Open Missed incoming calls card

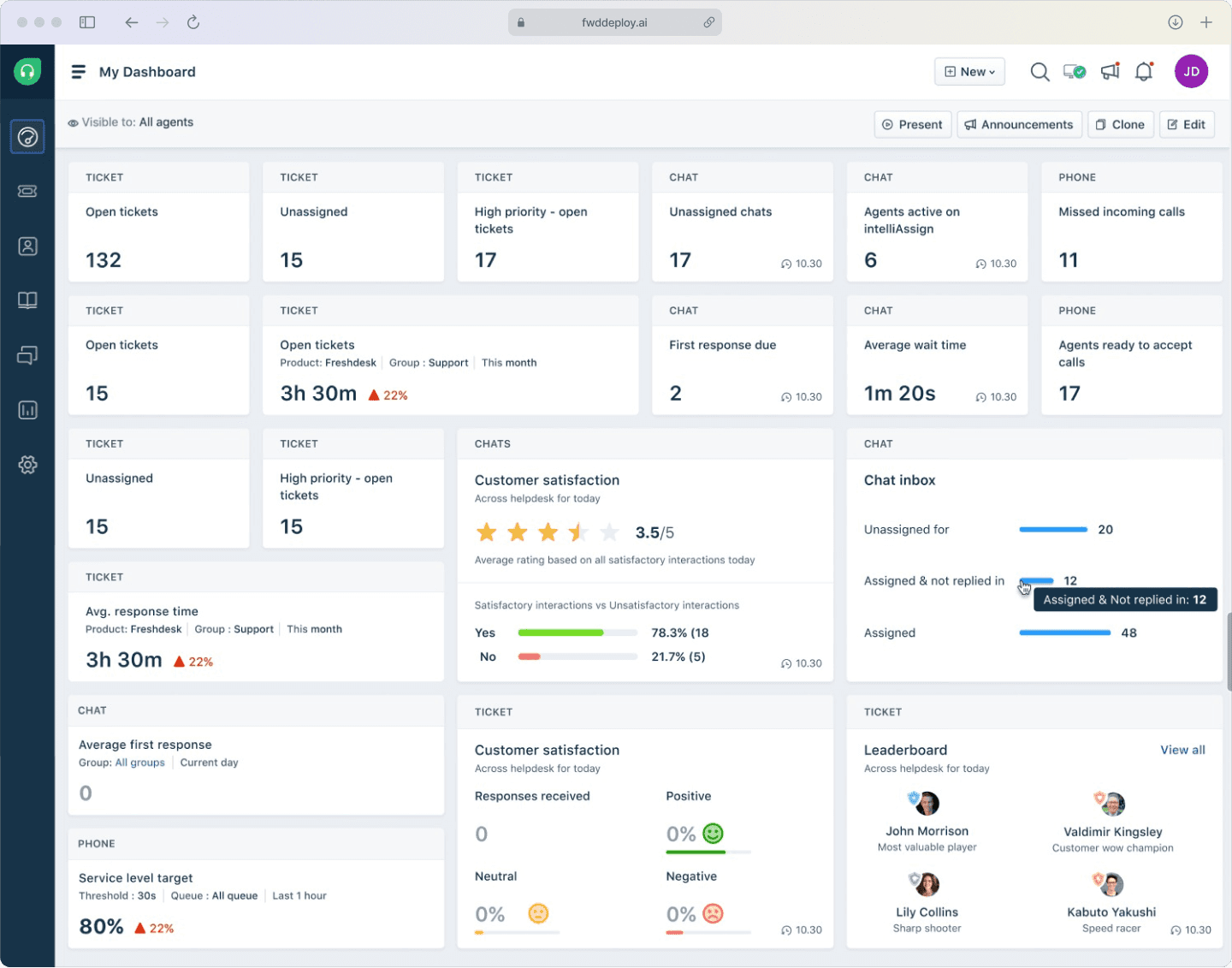tap(1132, 223)
